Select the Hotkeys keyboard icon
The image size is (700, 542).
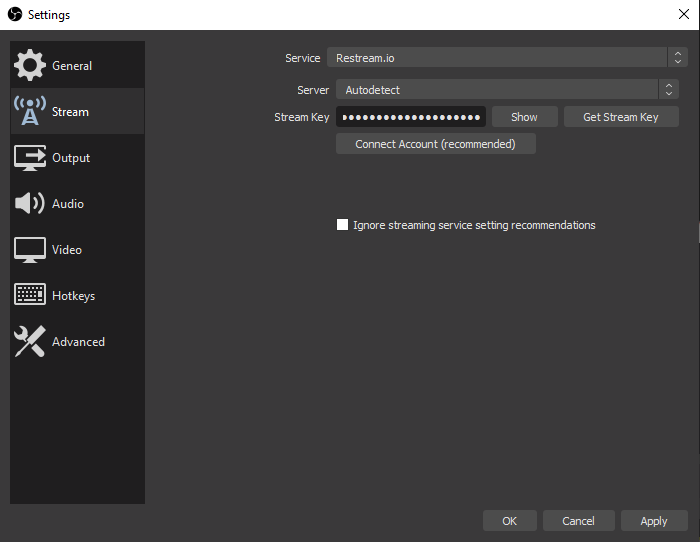click(x=29, y=296)
